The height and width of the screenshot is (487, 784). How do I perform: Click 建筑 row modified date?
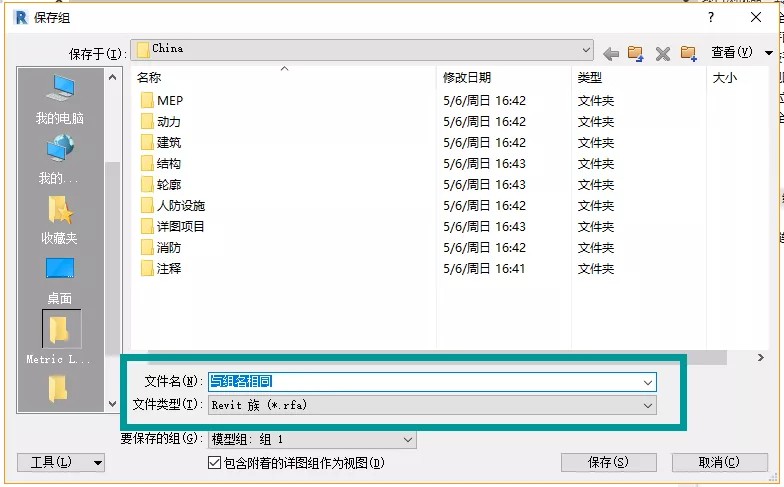[x=484, y=142]
